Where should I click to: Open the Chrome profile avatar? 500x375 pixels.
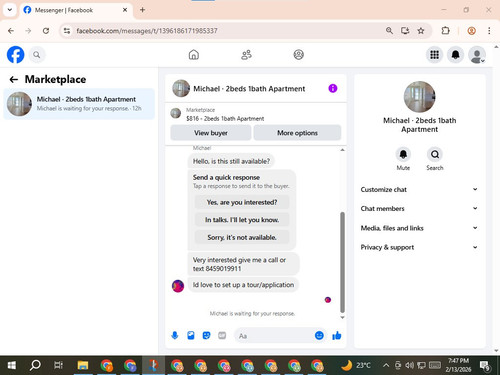point(471,31)
